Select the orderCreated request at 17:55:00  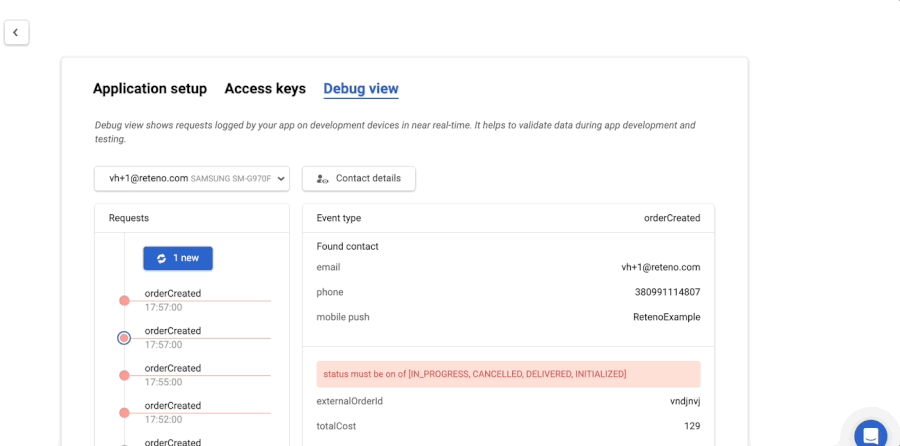click(x=173, y=369)
